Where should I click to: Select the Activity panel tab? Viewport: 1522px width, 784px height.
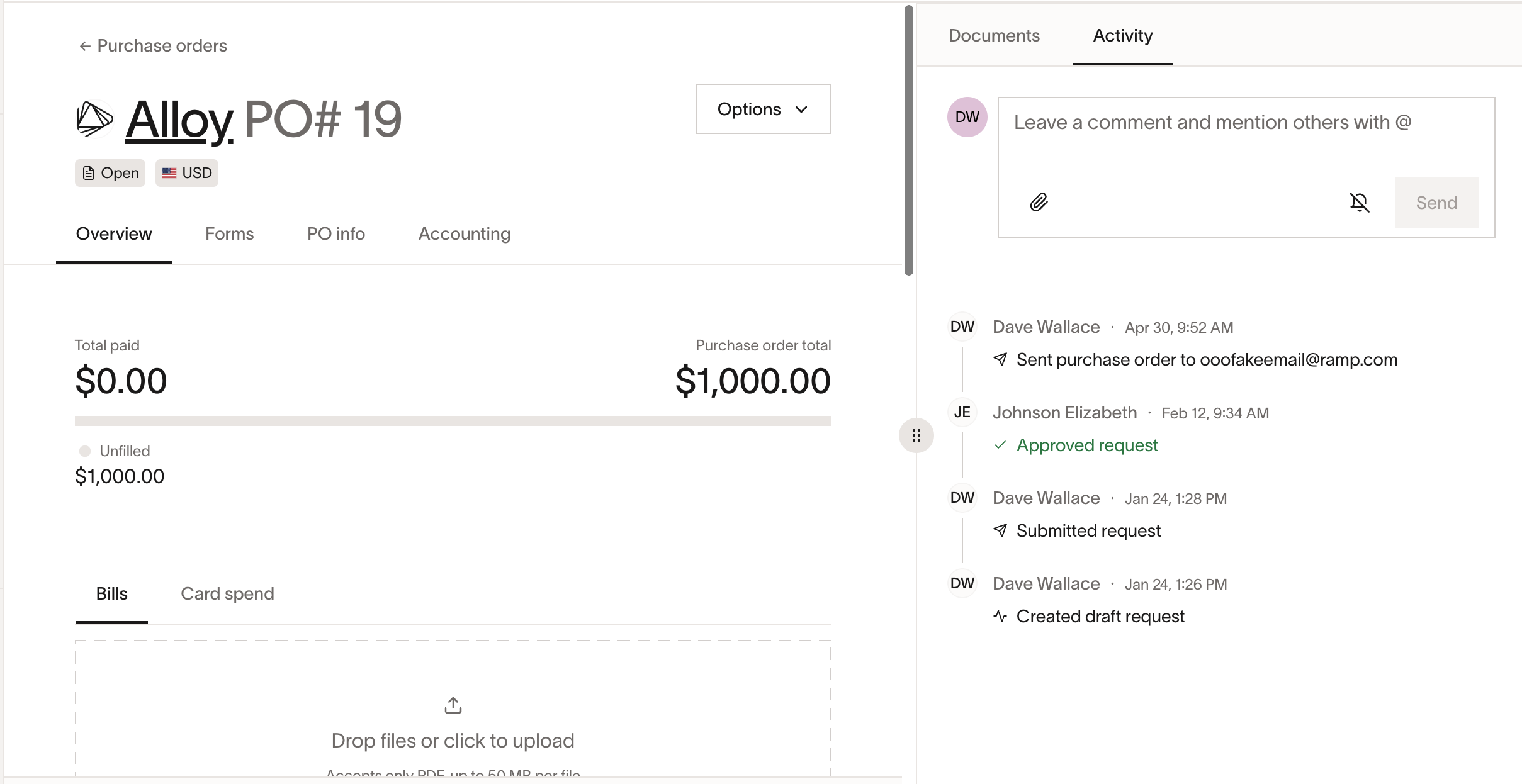(x=1123, y=36)
